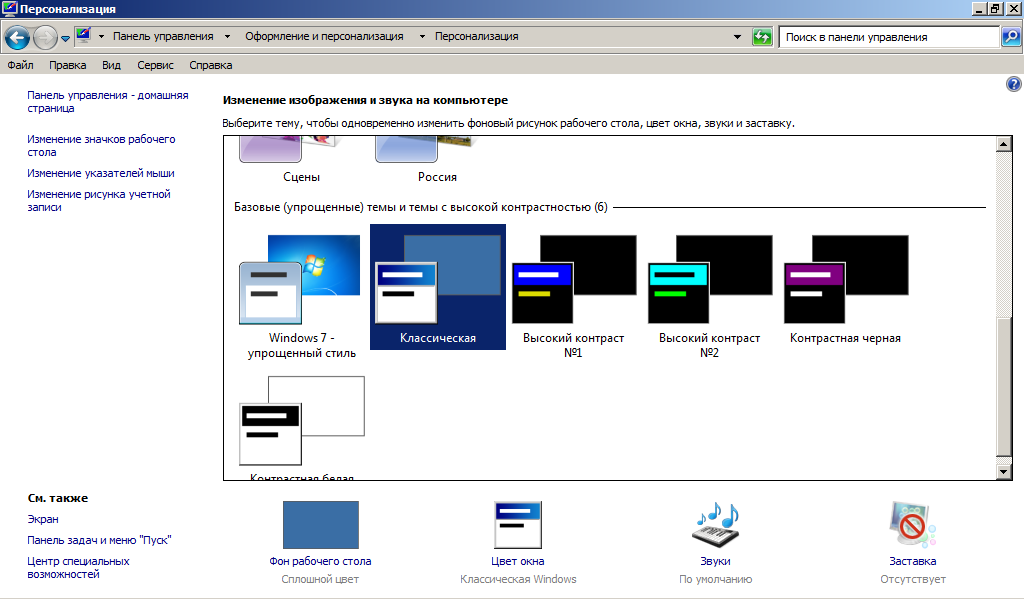Viewport: 1024px width, 600px height.
Task: Click the search magnifier icon
Action: pos(1010,37)
